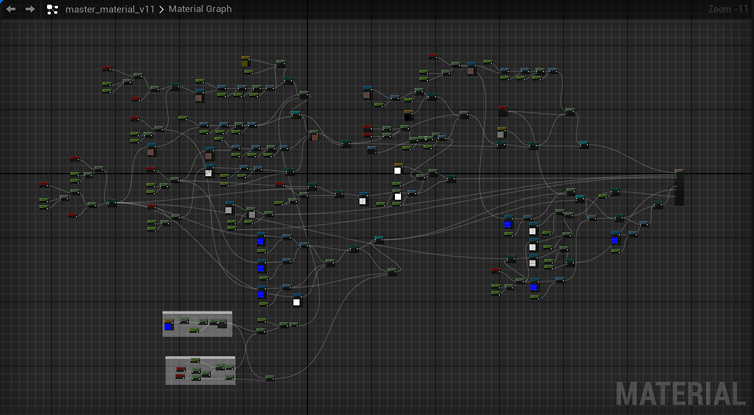Click the Zoom level indicator in top-right corner
The image size is (754, 415).
click(x=730, y=9)
